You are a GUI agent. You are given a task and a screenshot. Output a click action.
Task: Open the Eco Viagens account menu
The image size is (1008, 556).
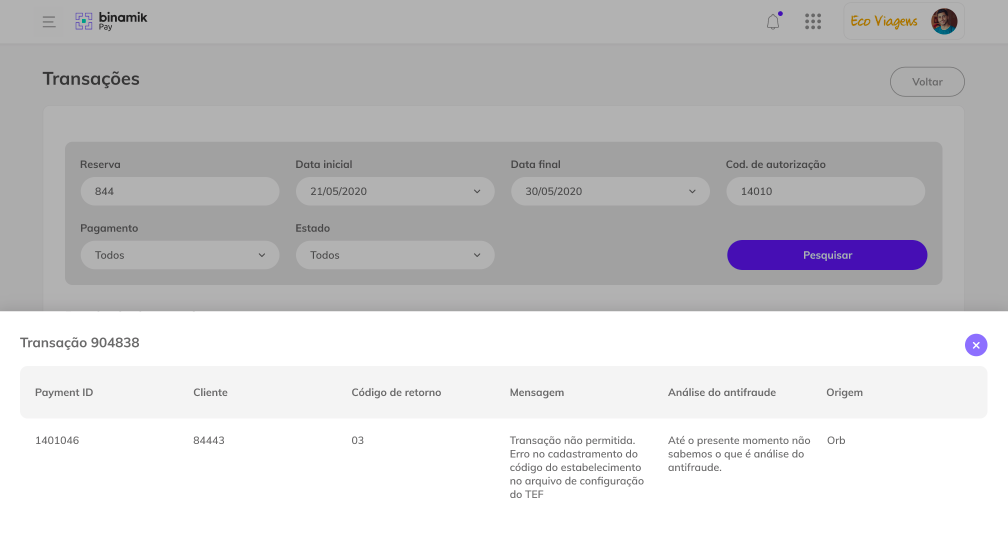click(x=904, y=21)
